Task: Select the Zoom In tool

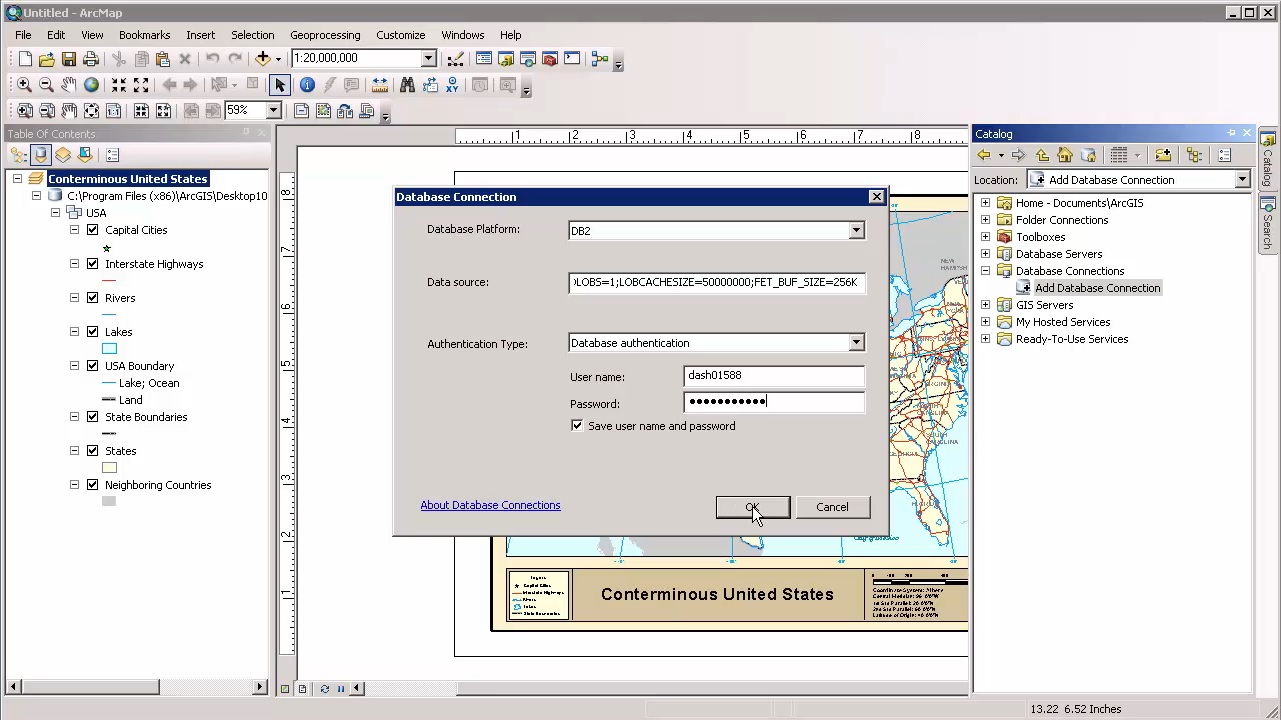Action: pos(24,86)
